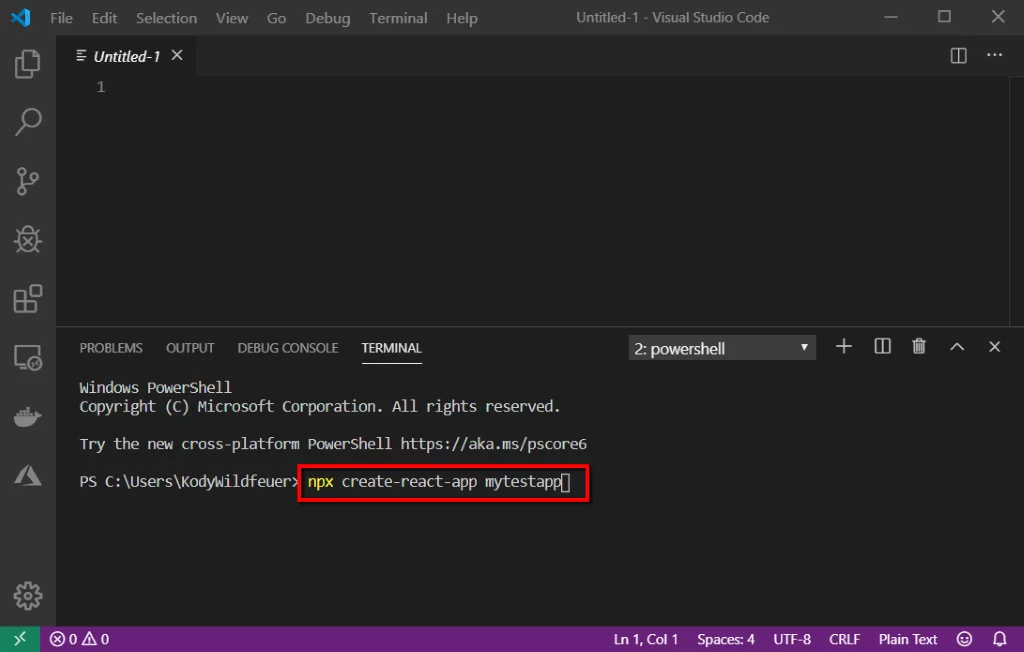The height and width of the screenshot is (652, 1024).
Task: Open the Source Control view
Action: click(x=27, y=181)
